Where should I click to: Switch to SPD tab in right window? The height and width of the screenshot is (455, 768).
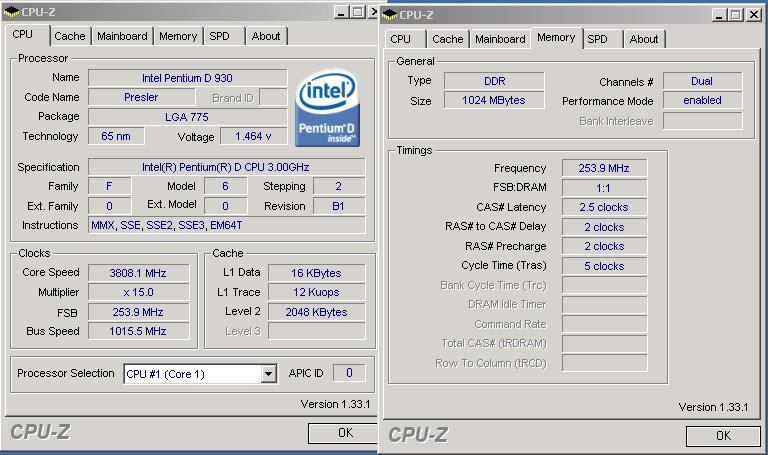pyautogui.click(x=597, y=39)
